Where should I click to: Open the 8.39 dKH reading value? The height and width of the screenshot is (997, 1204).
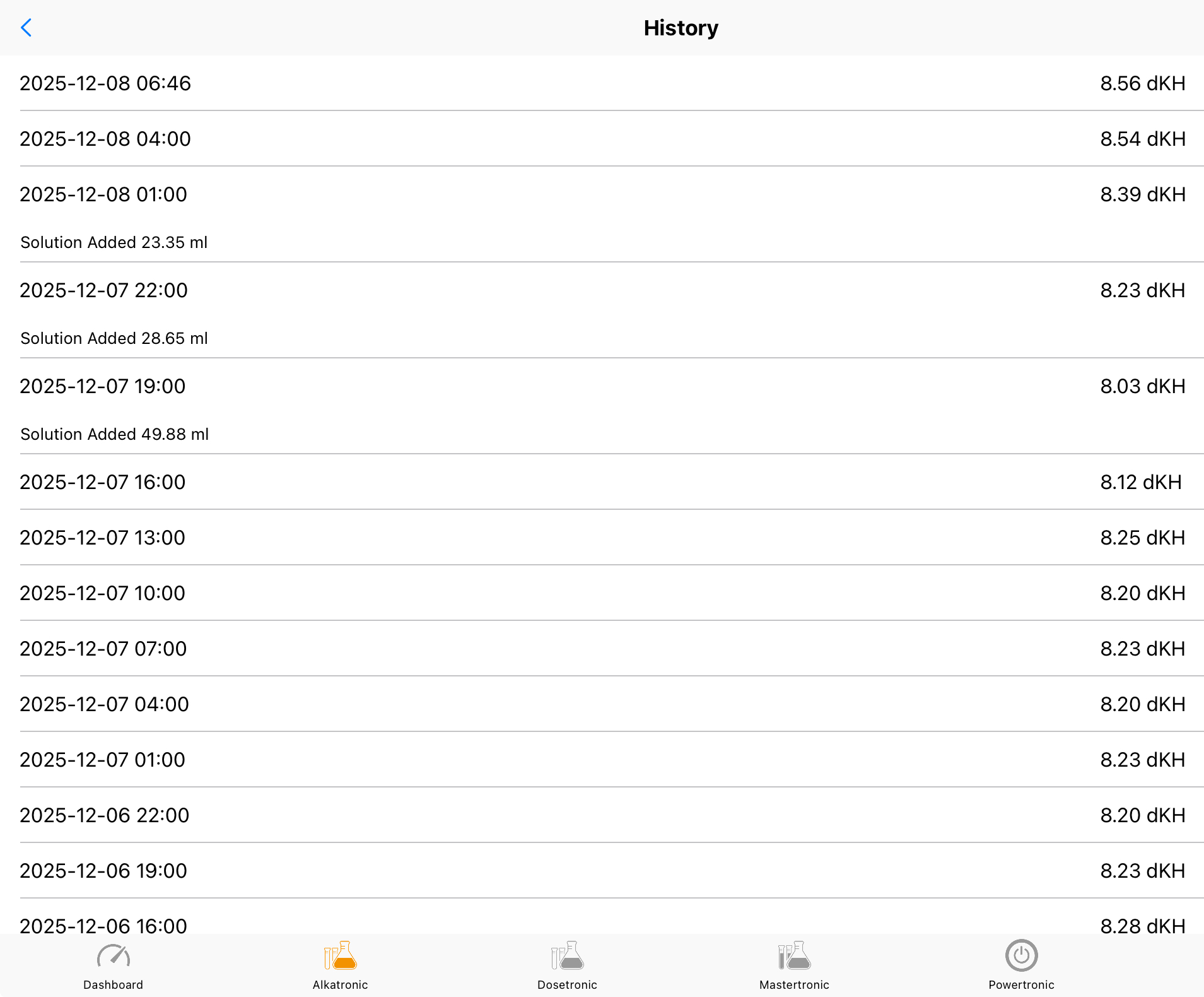click(1142, 194)
